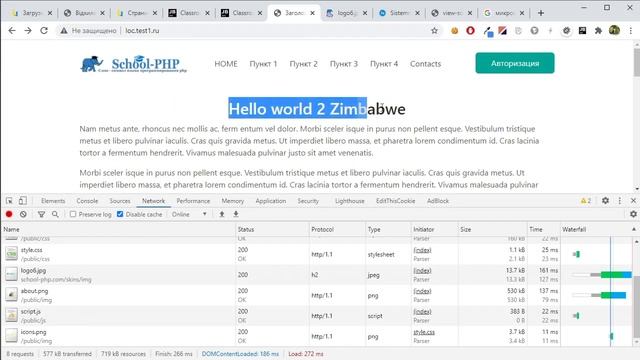This screenshot has width=640, height=360.
Task: Open the network filter funnel
Action: [41, 214]
